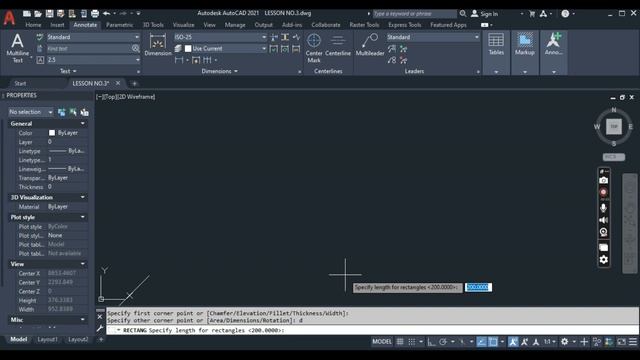Click the Linear dimension icon

tap(179, 60)
